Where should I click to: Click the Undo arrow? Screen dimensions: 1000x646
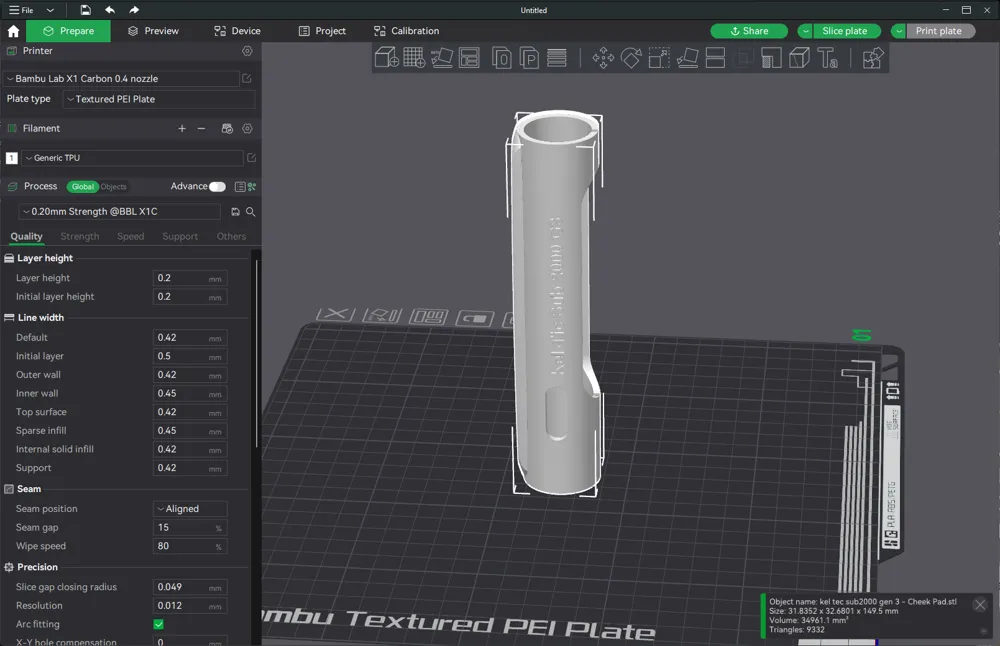coord(110,10)
